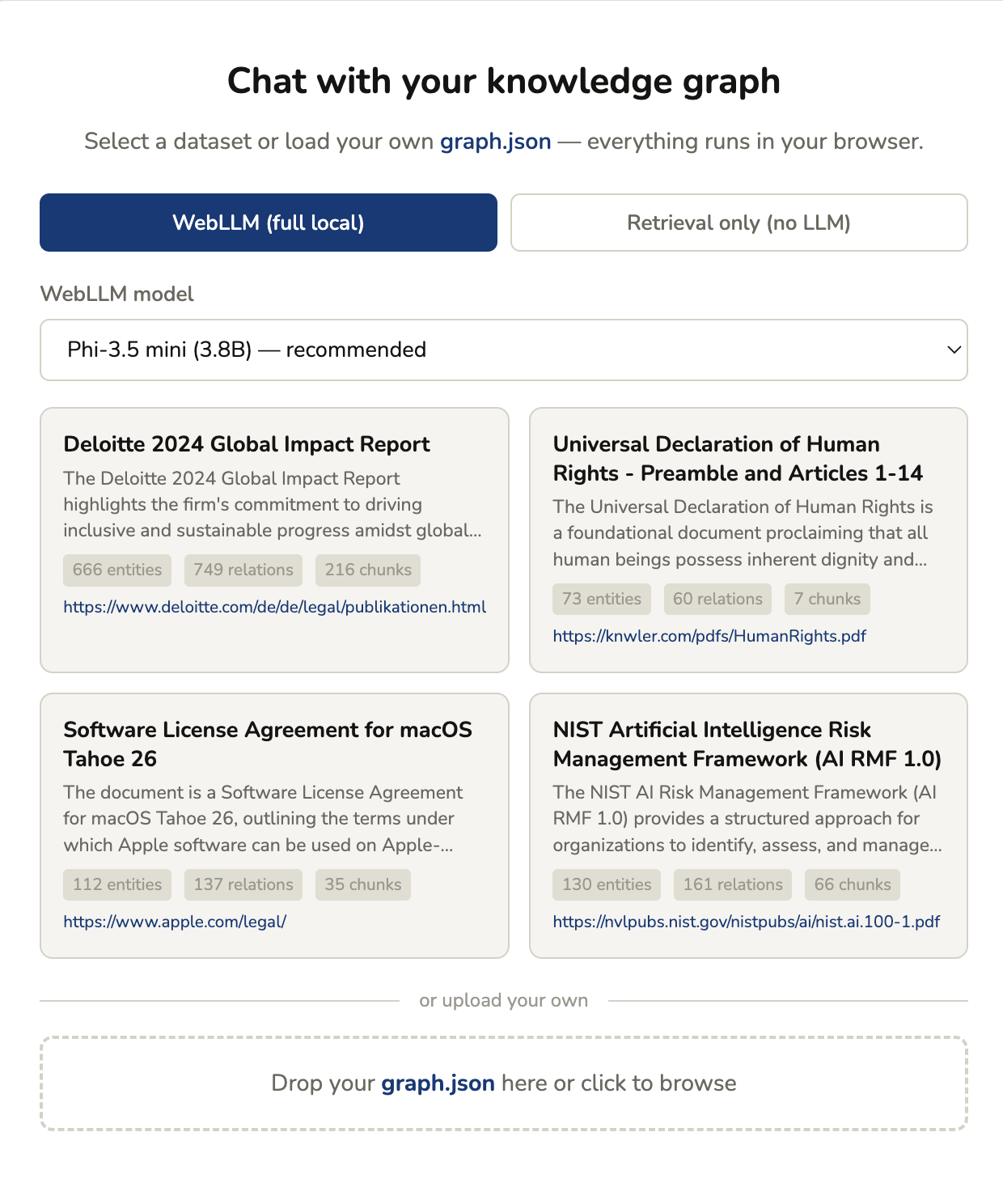This screenshot has width=1003, height=1204.
Task: Visit the apple.com/legal link
Action: (x=175, y=922)
